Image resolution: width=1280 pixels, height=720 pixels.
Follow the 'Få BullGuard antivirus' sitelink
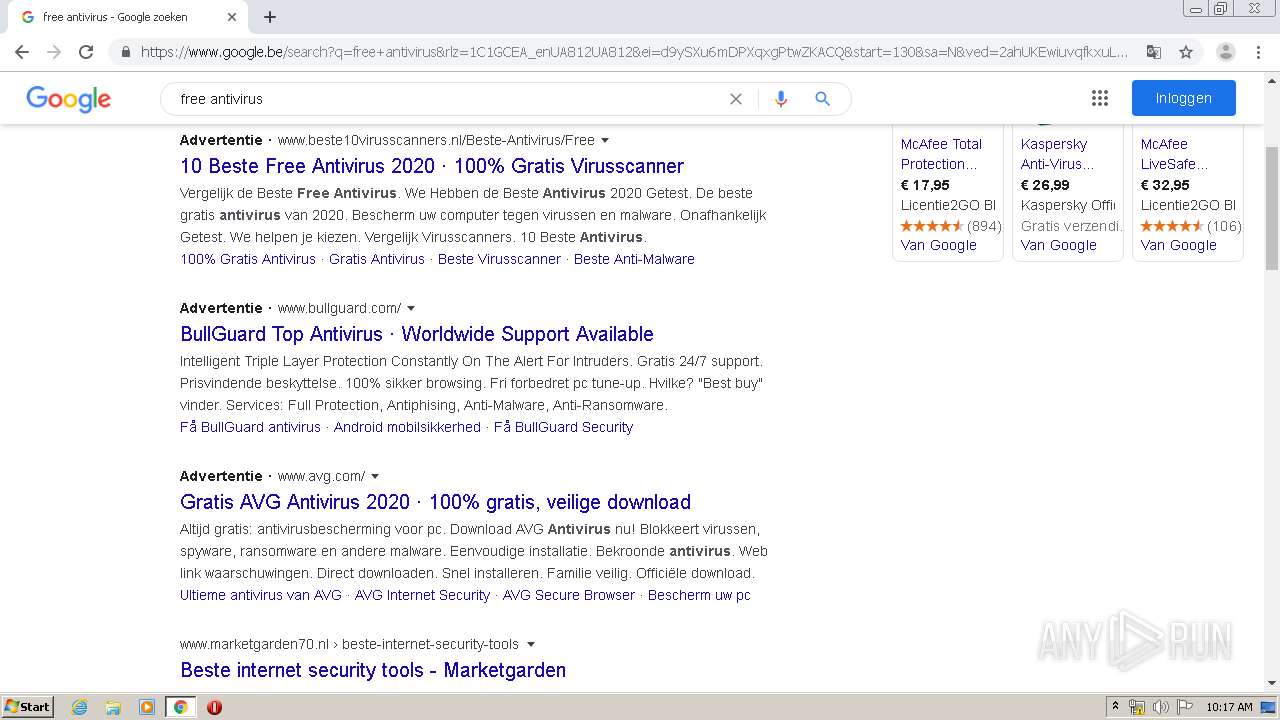(250, 427)
